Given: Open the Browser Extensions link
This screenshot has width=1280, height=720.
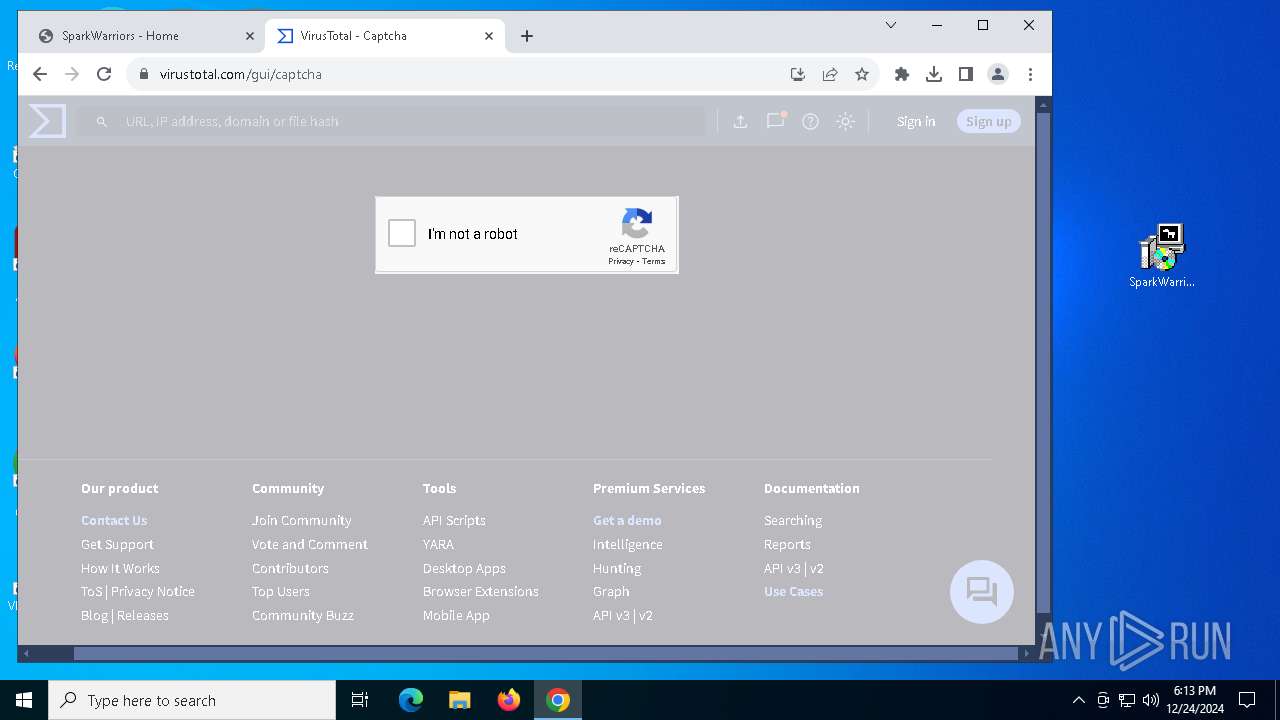Looking at the screenshot, I should (481, 591).
